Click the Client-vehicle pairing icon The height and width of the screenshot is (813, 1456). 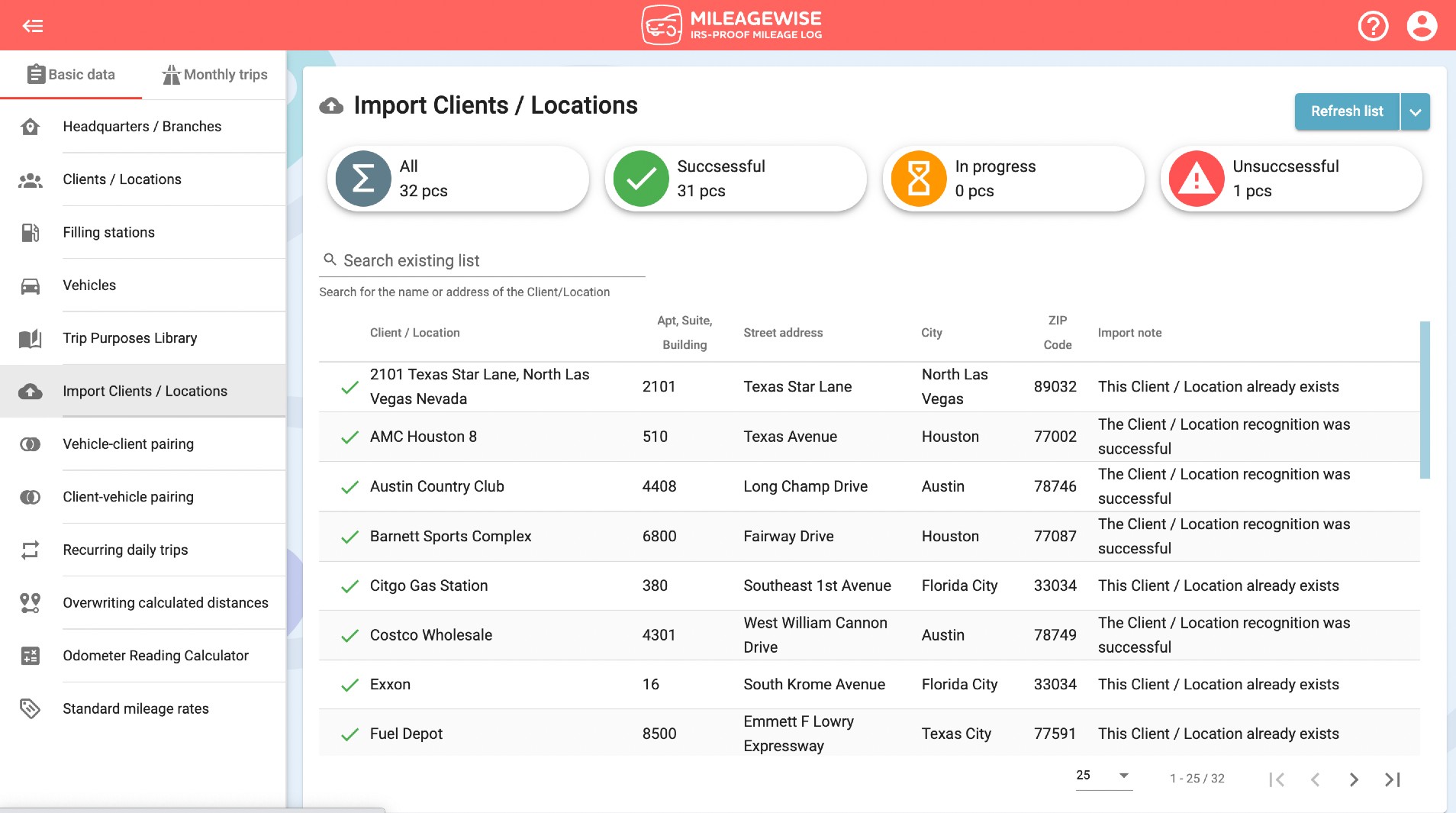coord(30,498)
